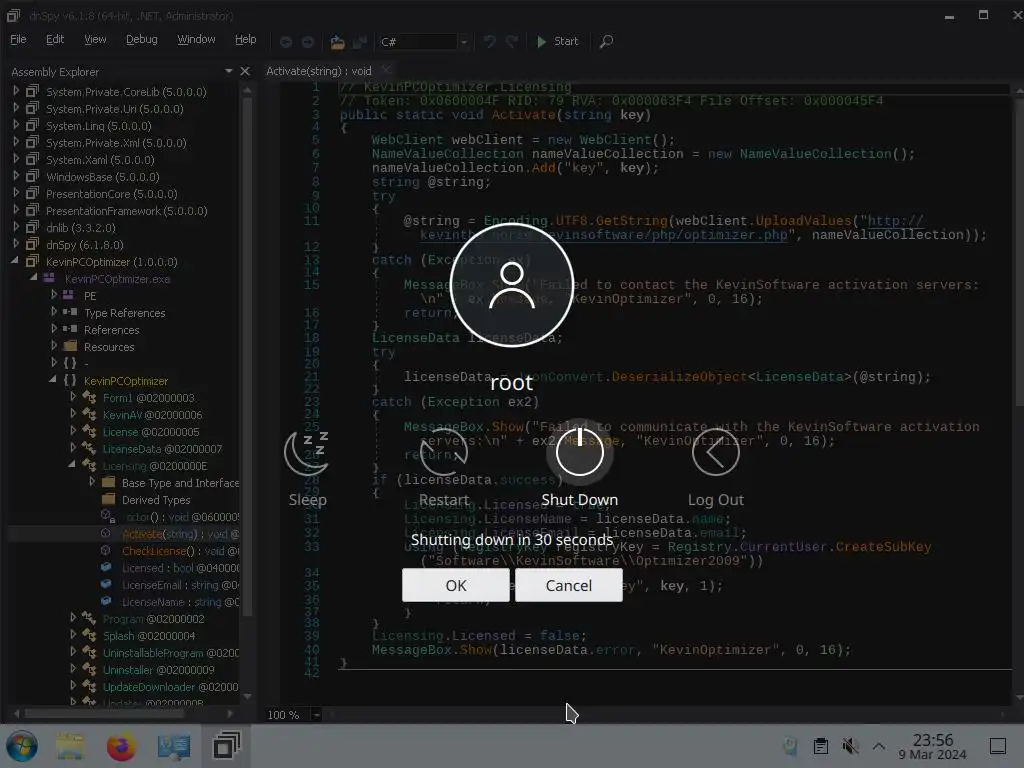This screenshot has height=768, width=1024.
Task: Open the Assembly Explorer panel options dropdown
Action: pyautogui.click(x=229, y=71)
